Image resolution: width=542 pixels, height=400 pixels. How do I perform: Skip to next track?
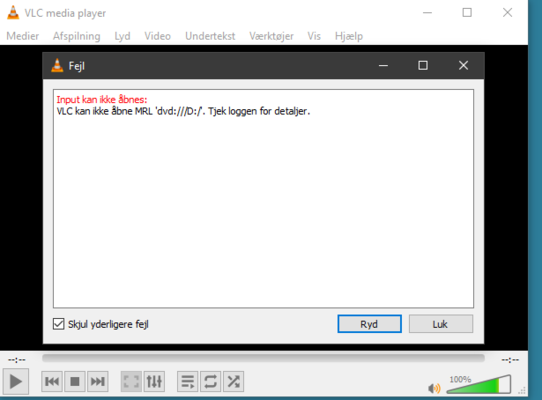click(x=97, y=381)
